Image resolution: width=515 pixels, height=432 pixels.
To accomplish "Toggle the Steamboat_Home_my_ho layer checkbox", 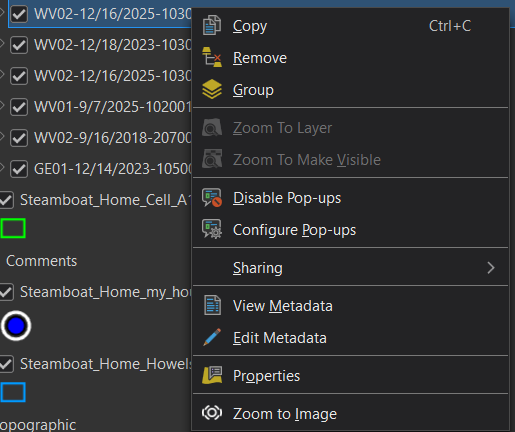I will [6, 292].
